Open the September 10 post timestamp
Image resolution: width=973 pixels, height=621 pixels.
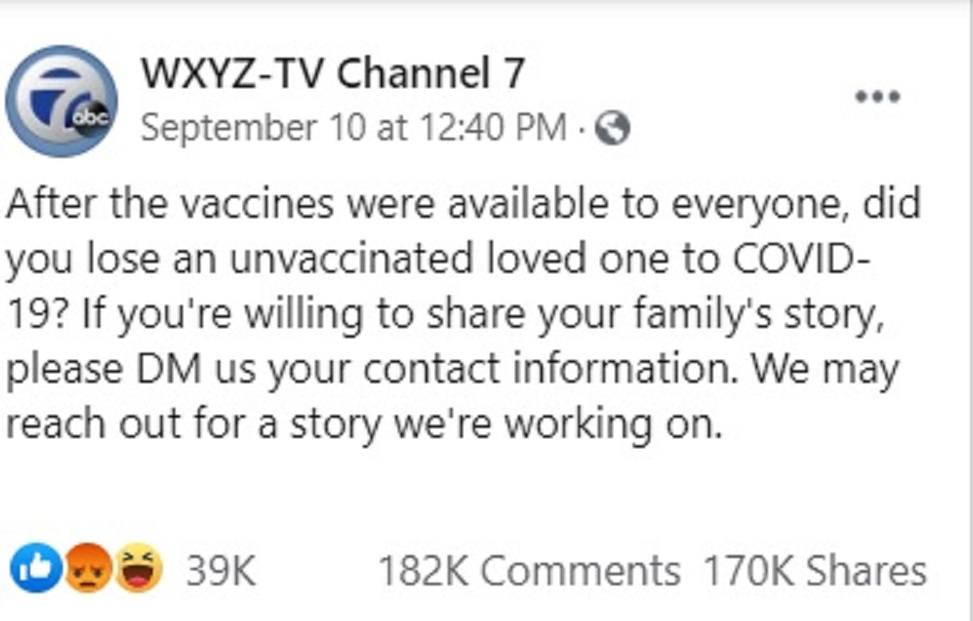pyautogui.click(x=352, y=128)
